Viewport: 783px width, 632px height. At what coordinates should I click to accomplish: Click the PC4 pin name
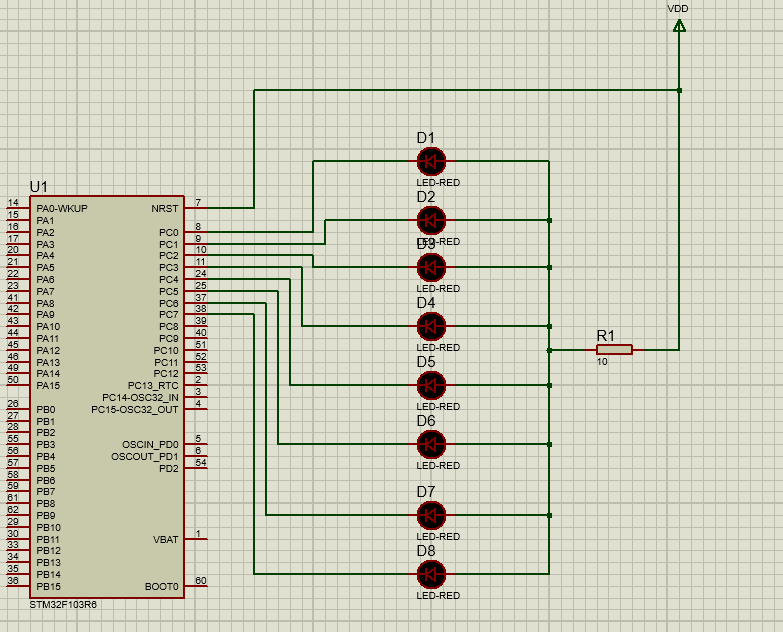169,280
